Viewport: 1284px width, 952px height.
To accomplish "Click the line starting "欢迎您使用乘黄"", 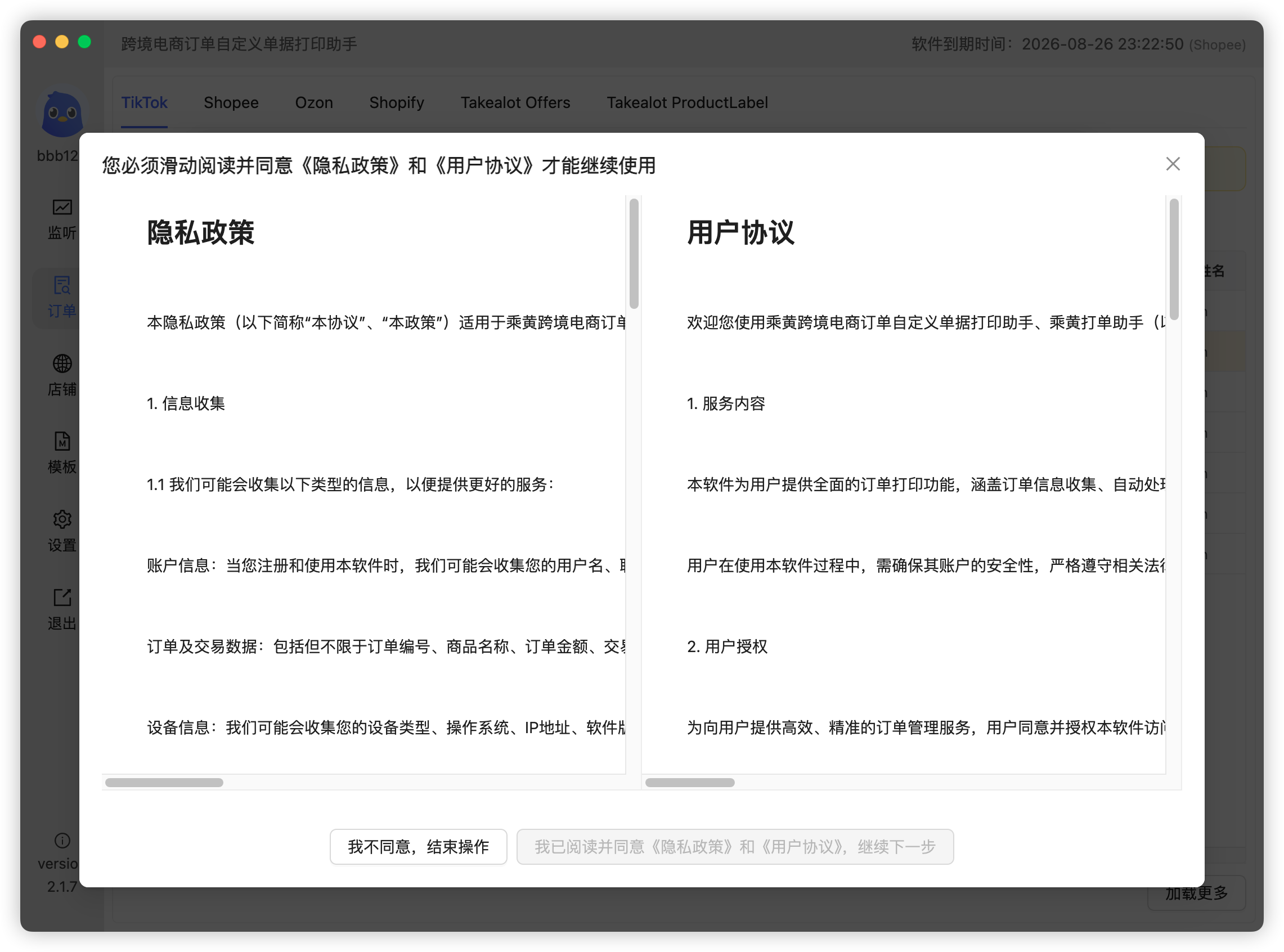I will point(926,323).
